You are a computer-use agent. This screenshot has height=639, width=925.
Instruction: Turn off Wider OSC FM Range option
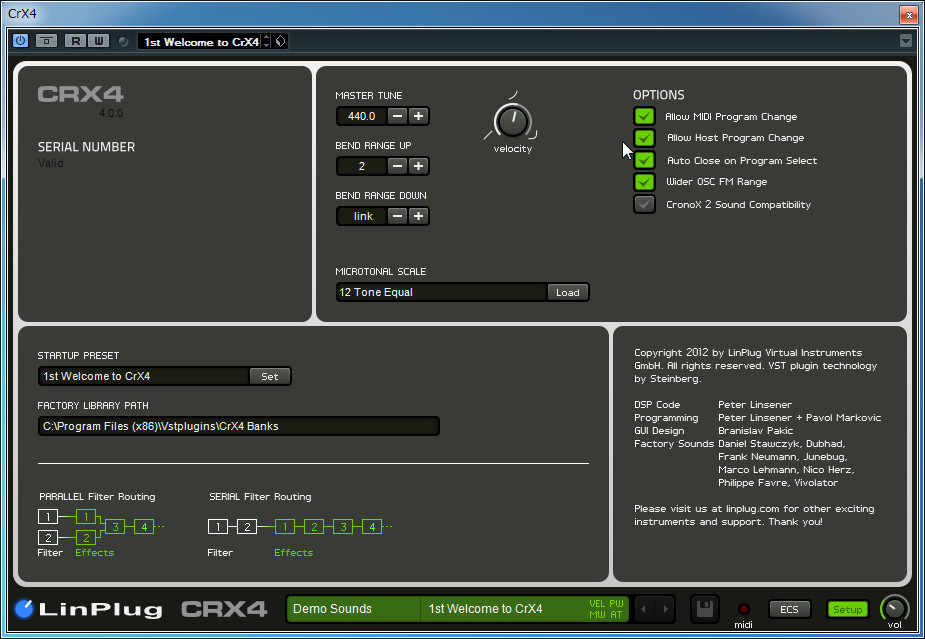[x=644, y=182]
